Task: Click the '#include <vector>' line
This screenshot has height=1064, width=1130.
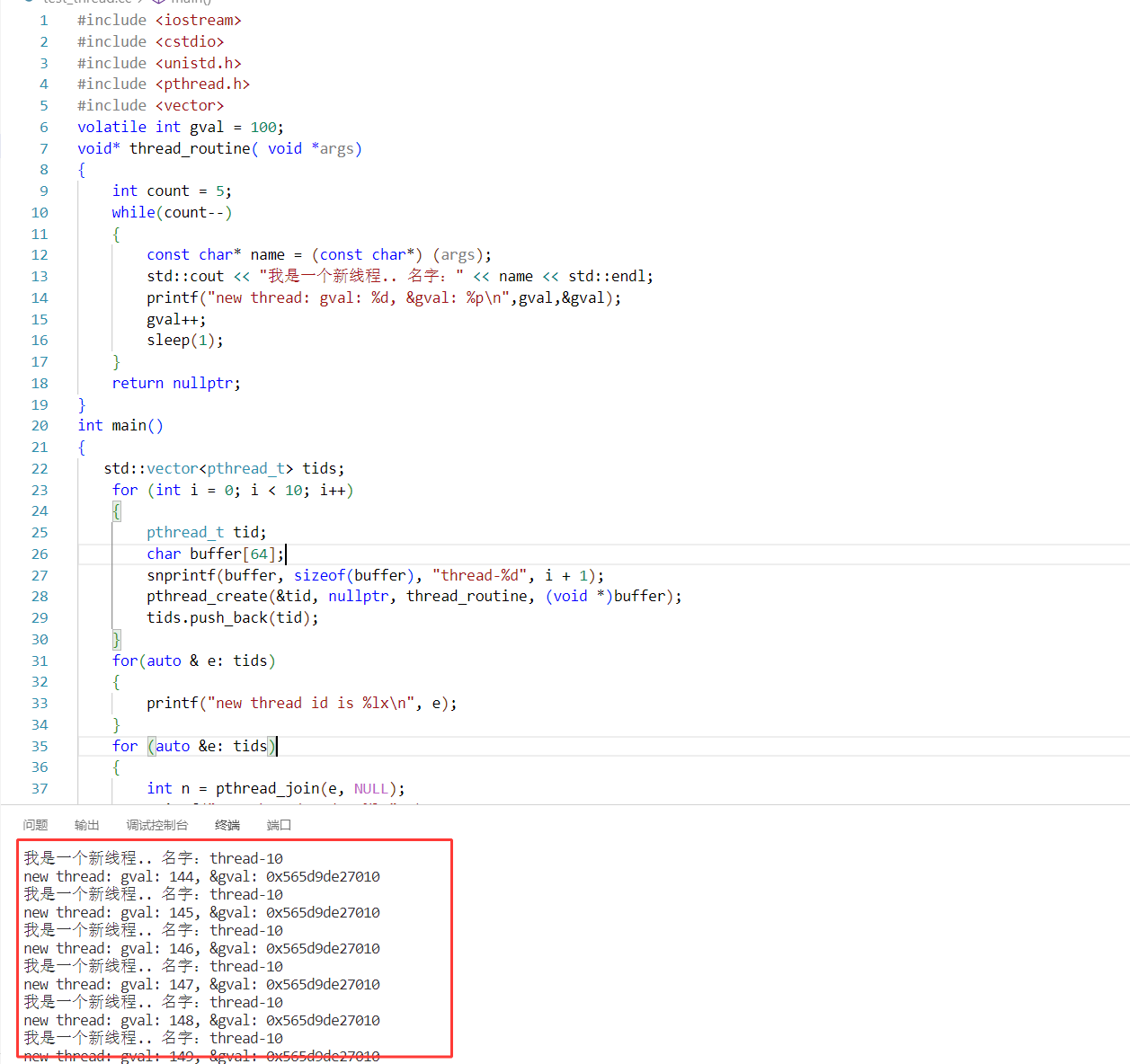Action: tap(150, 105)
